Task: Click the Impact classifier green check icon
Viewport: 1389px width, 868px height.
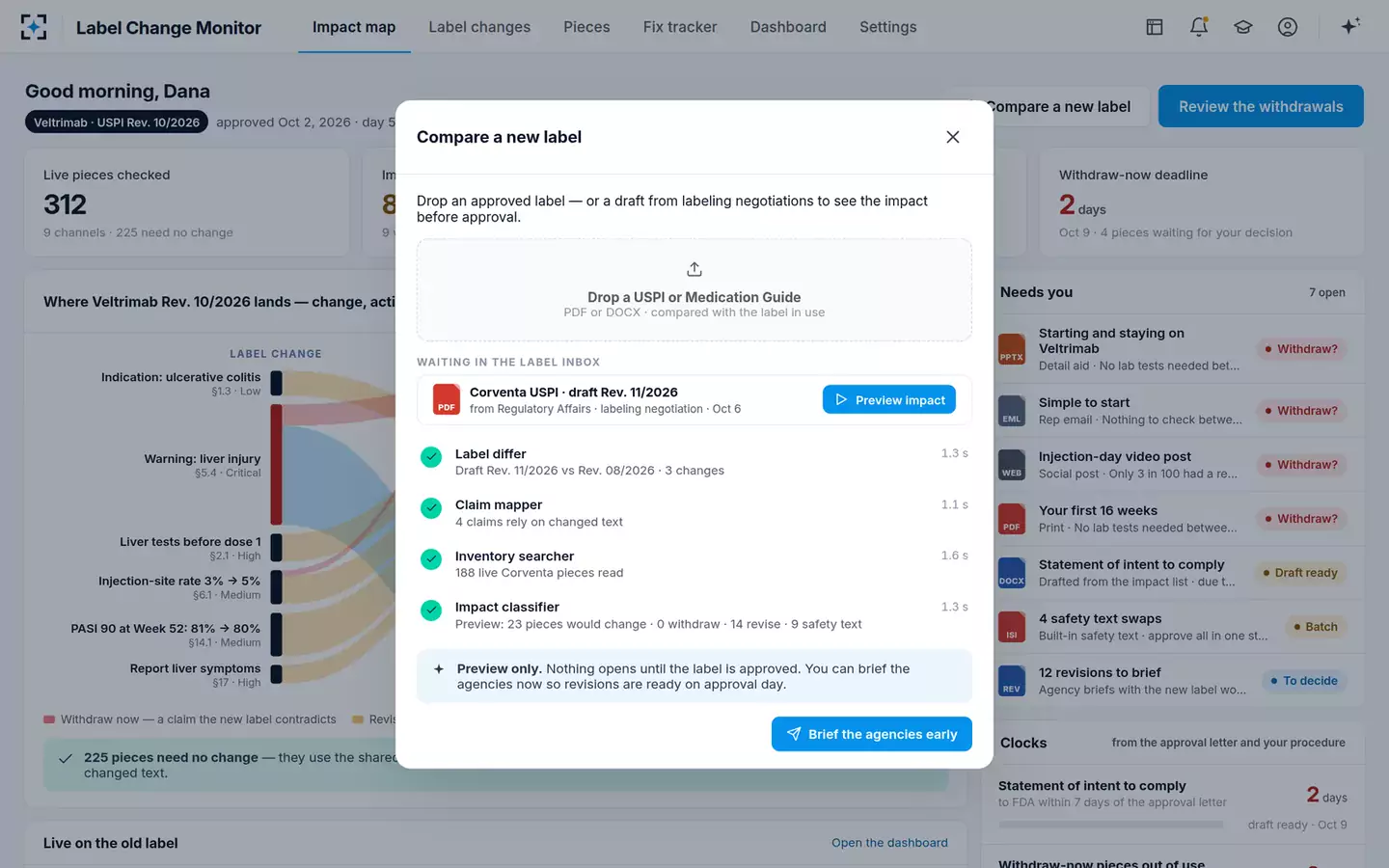Action: pyautogui.click(x=431, y=610)
